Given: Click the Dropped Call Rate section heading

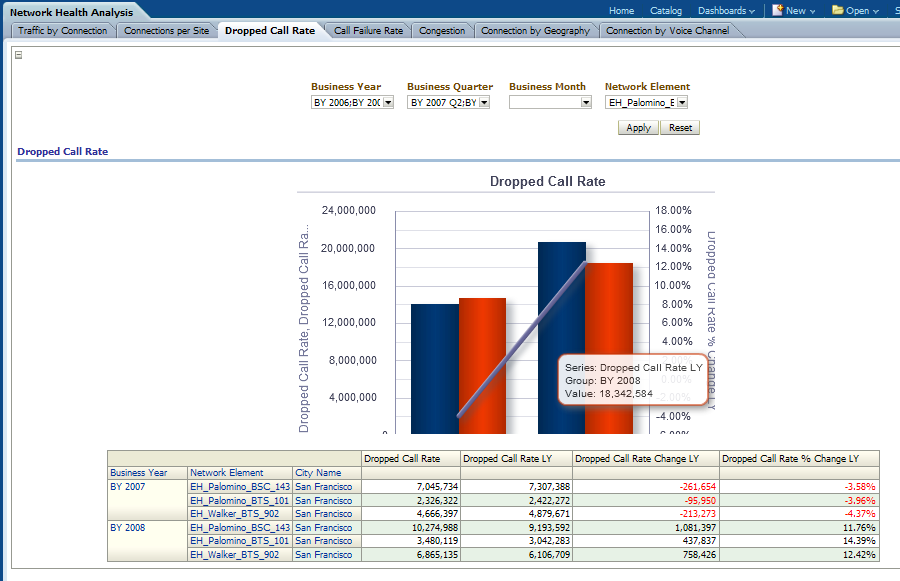Looking at the screenshot, I should click(x=63, y=151).
